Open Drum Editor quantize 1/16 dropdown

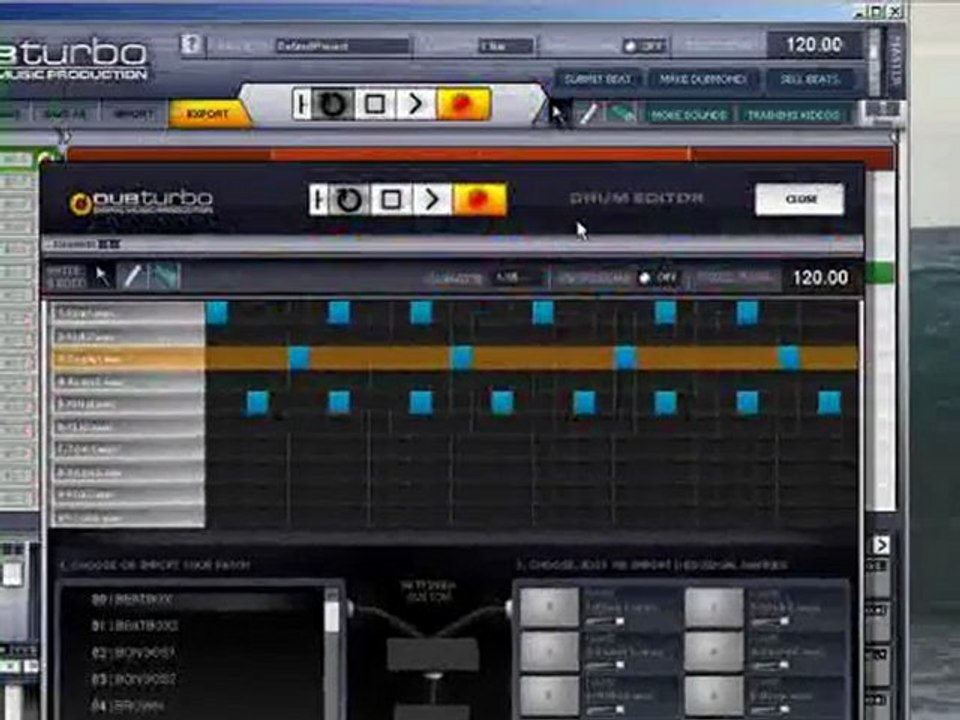coord(518,278)
